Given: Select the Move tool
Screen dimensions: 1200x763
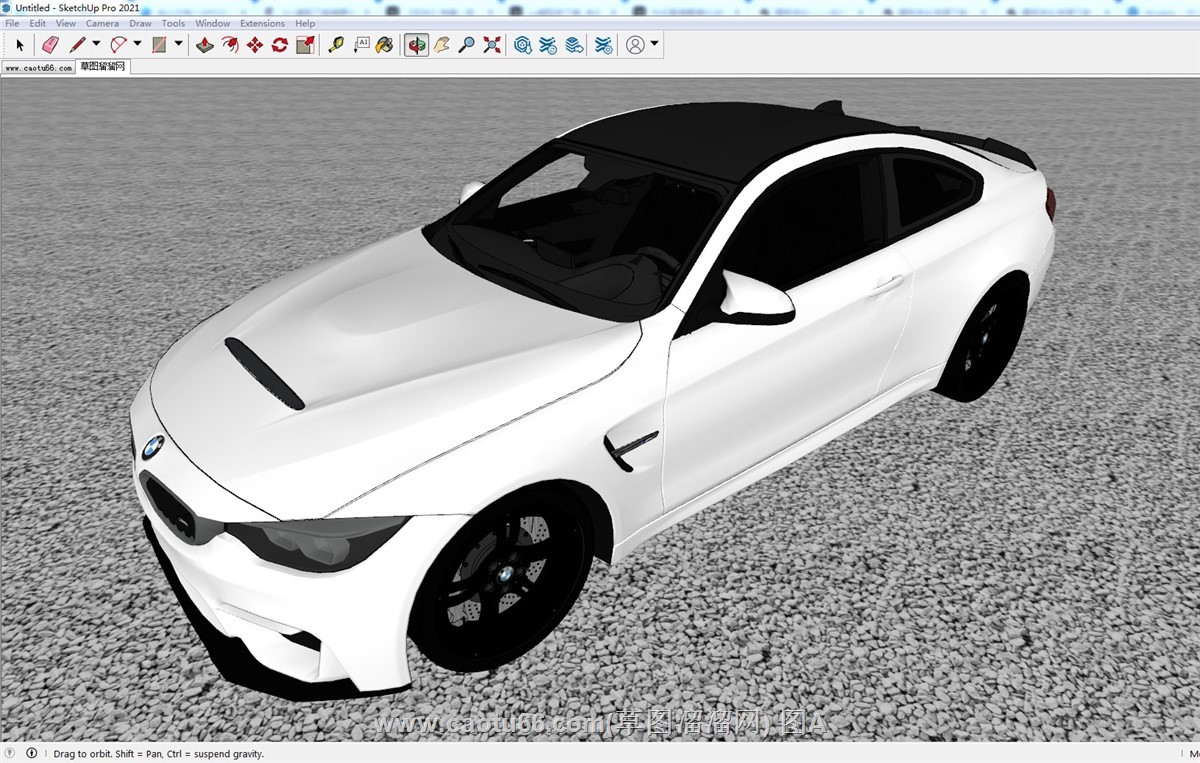Looking at the screenshot, I should pos(255,45).
